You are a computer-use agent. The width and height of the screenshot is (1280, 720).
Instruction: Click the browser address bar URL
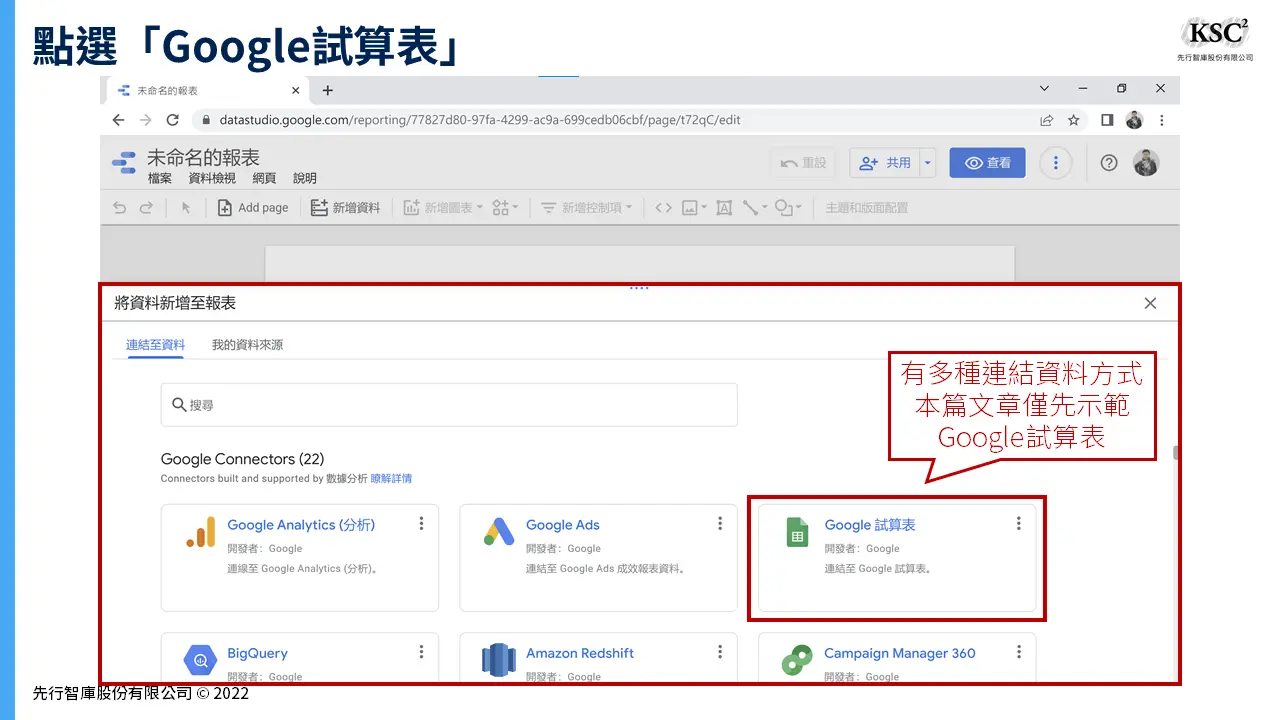[x=480, y=120]
